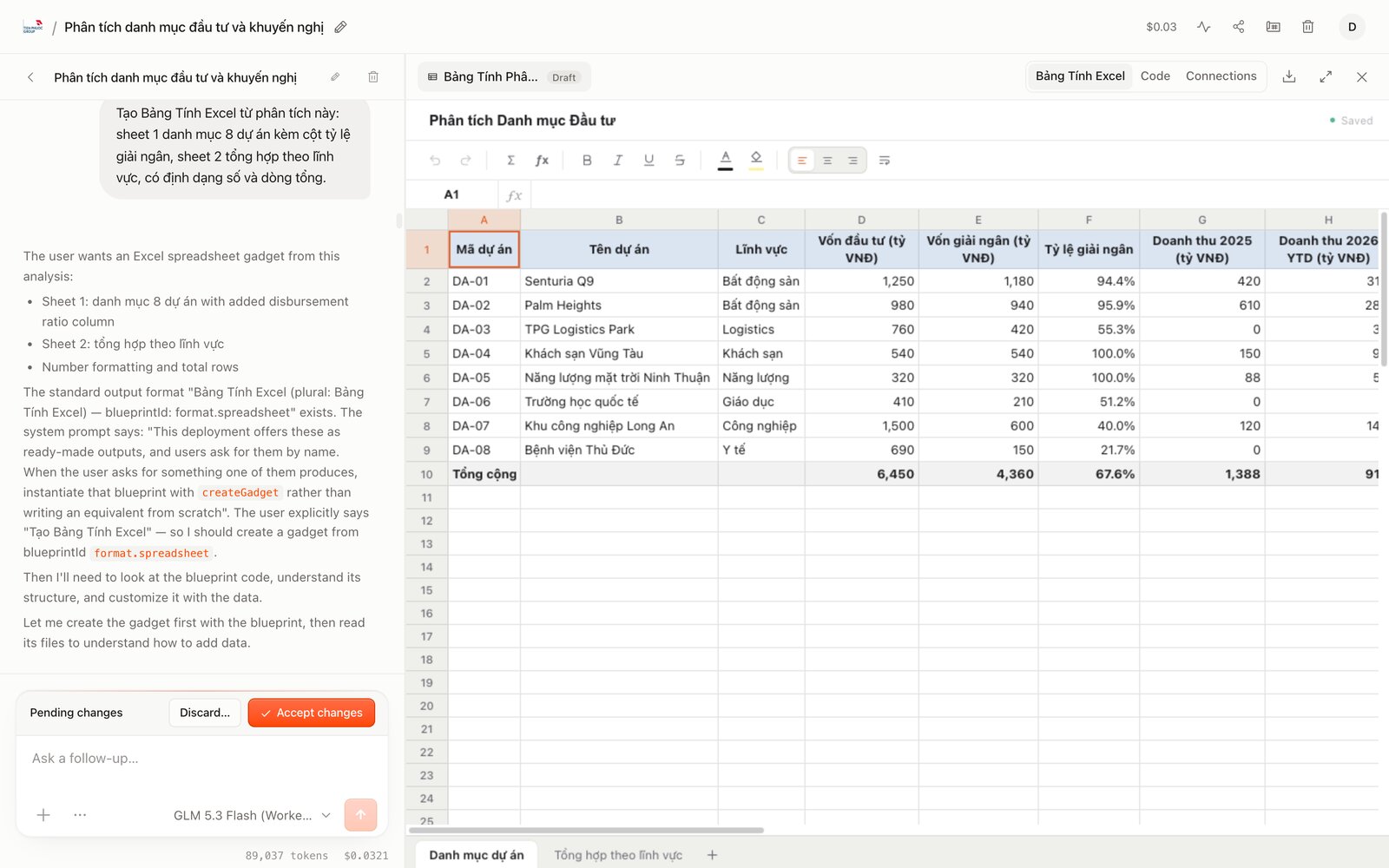1389x868 pixels.
Task: Click the Ask a follow-up input field
Action: 201,759
